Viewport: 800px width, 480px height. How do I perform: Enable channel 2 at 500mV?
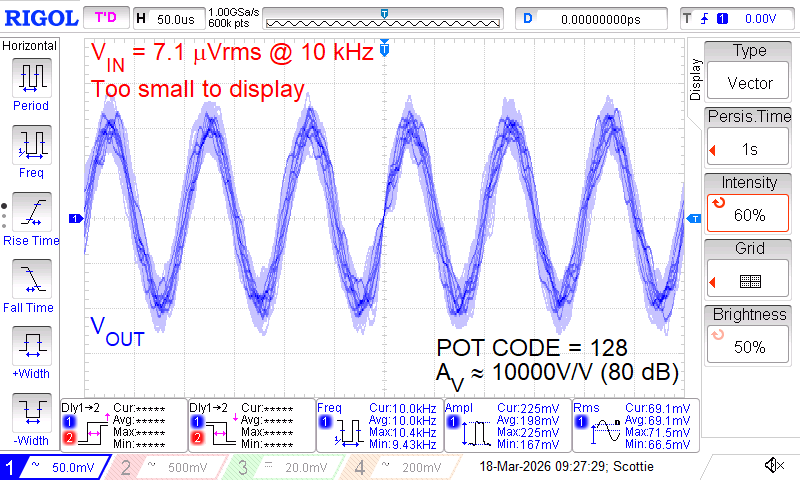[168, 467]
